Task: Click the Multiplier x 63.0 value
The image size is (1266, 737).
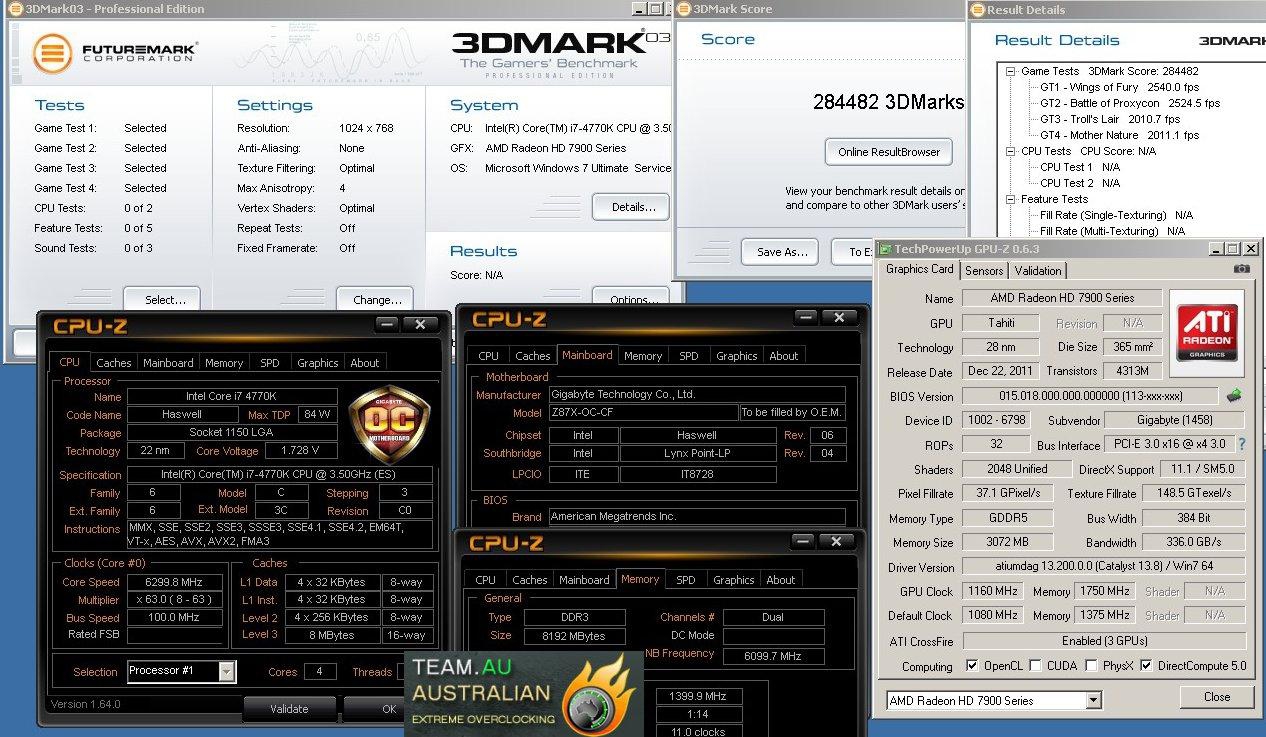Action: 174,600
